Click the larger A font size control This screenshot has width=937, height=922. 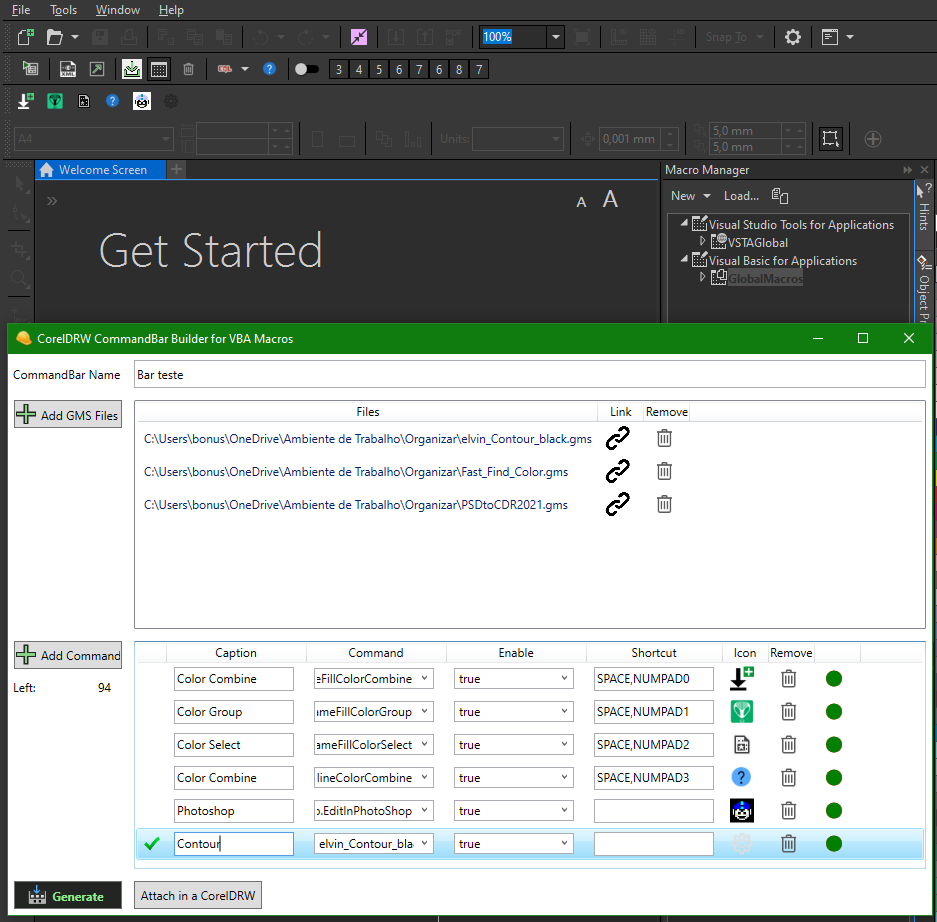click(610, 199)
